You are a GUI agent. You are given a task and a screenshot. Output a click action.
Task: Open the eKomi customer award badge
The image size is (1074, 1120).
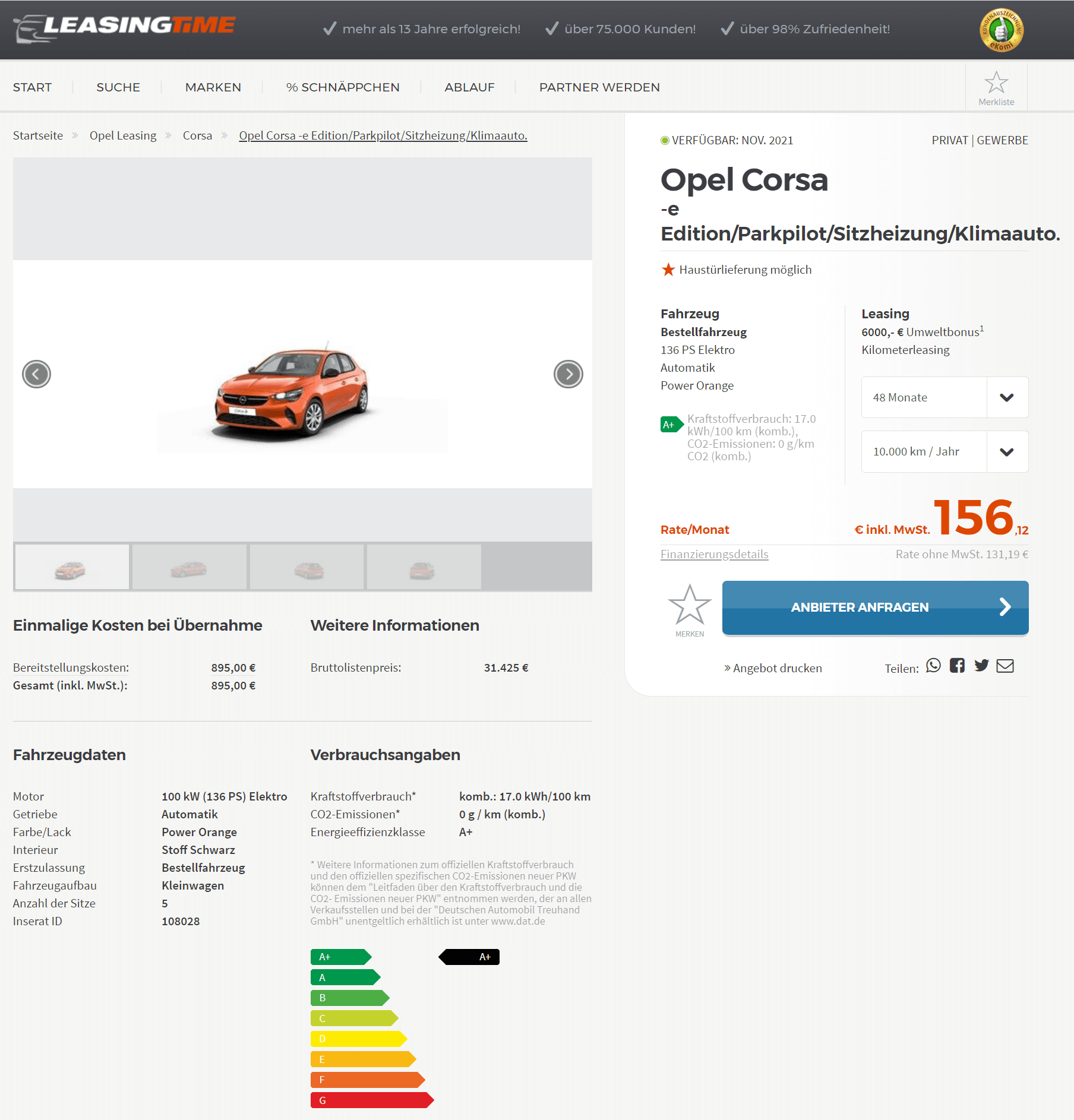tap(1001, 30)
